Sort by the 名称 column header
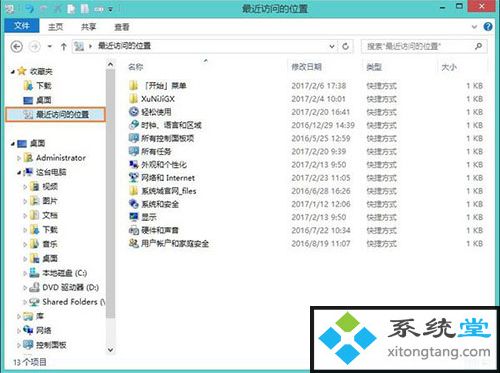Screen dimensions: 500x373 click(x=136, y=67)
